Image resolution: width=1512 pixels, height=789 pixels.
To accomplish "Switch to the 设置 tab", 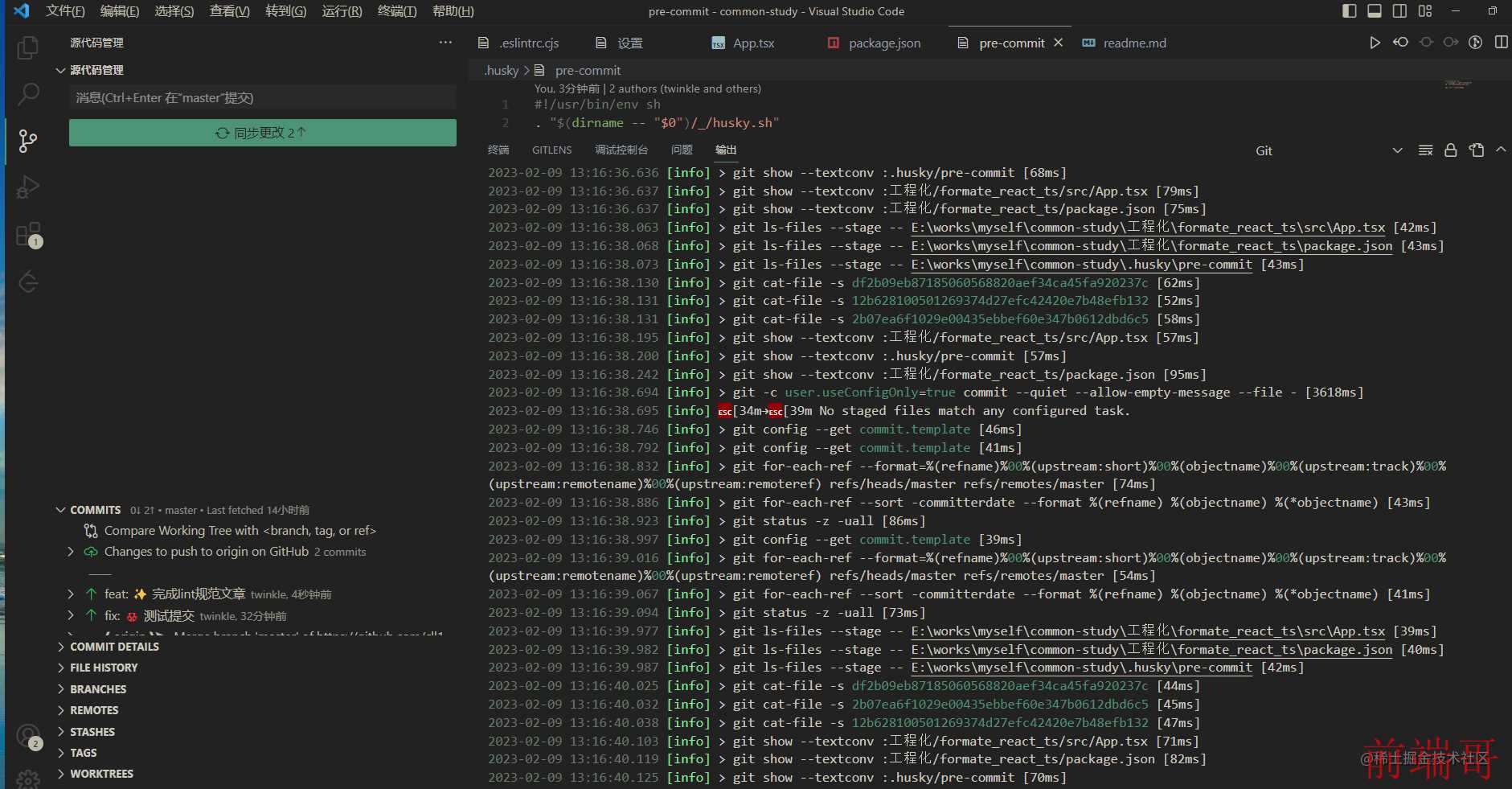I will [620, 43].
